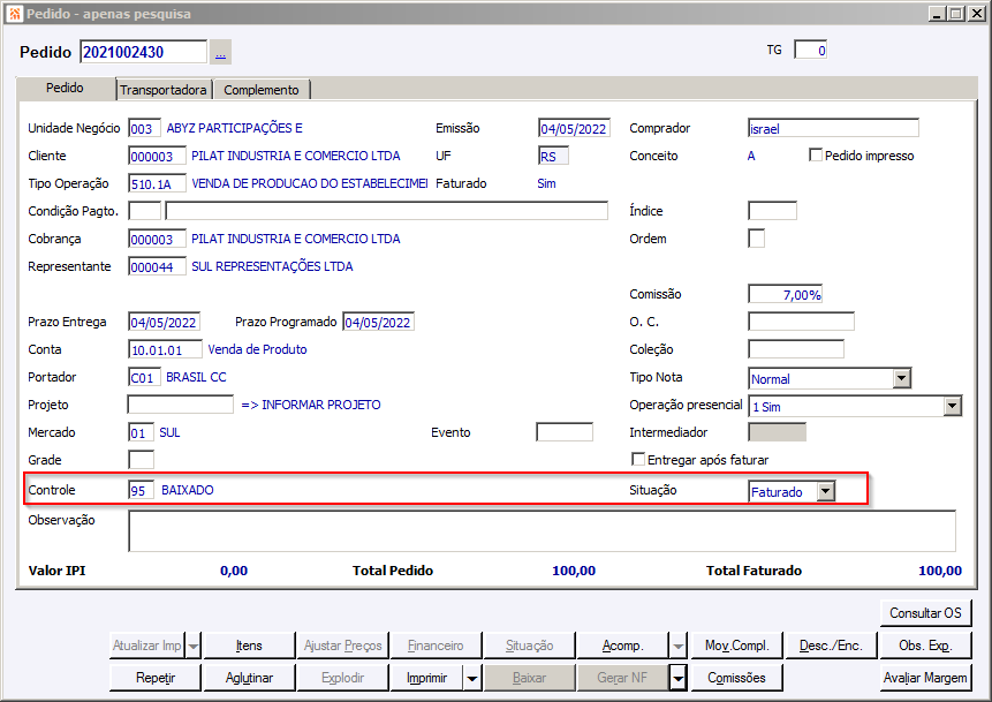Switch to the Transportadora tab

163,90
